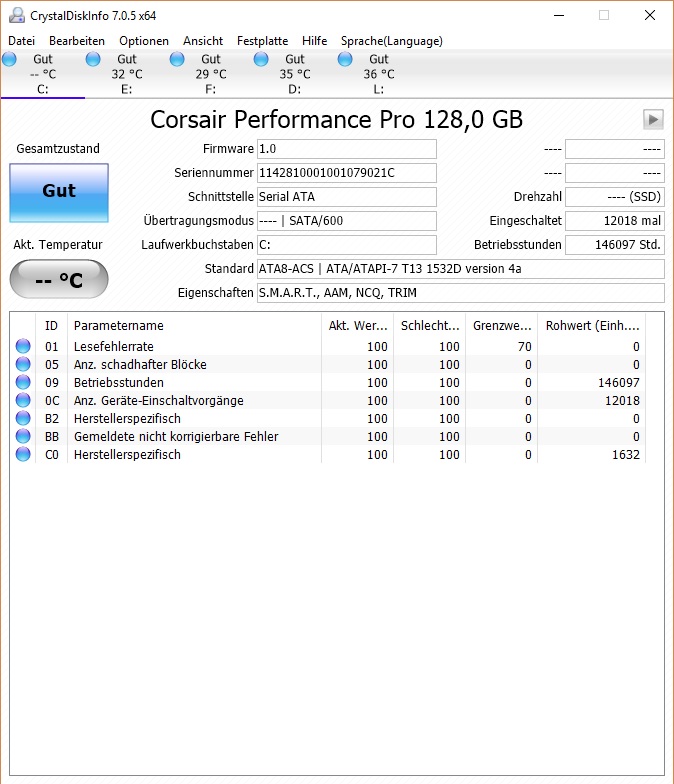Select Anz. Geräte-Einschaltvorgänge parameter name
674x784 pixels.
coord(158,400)
